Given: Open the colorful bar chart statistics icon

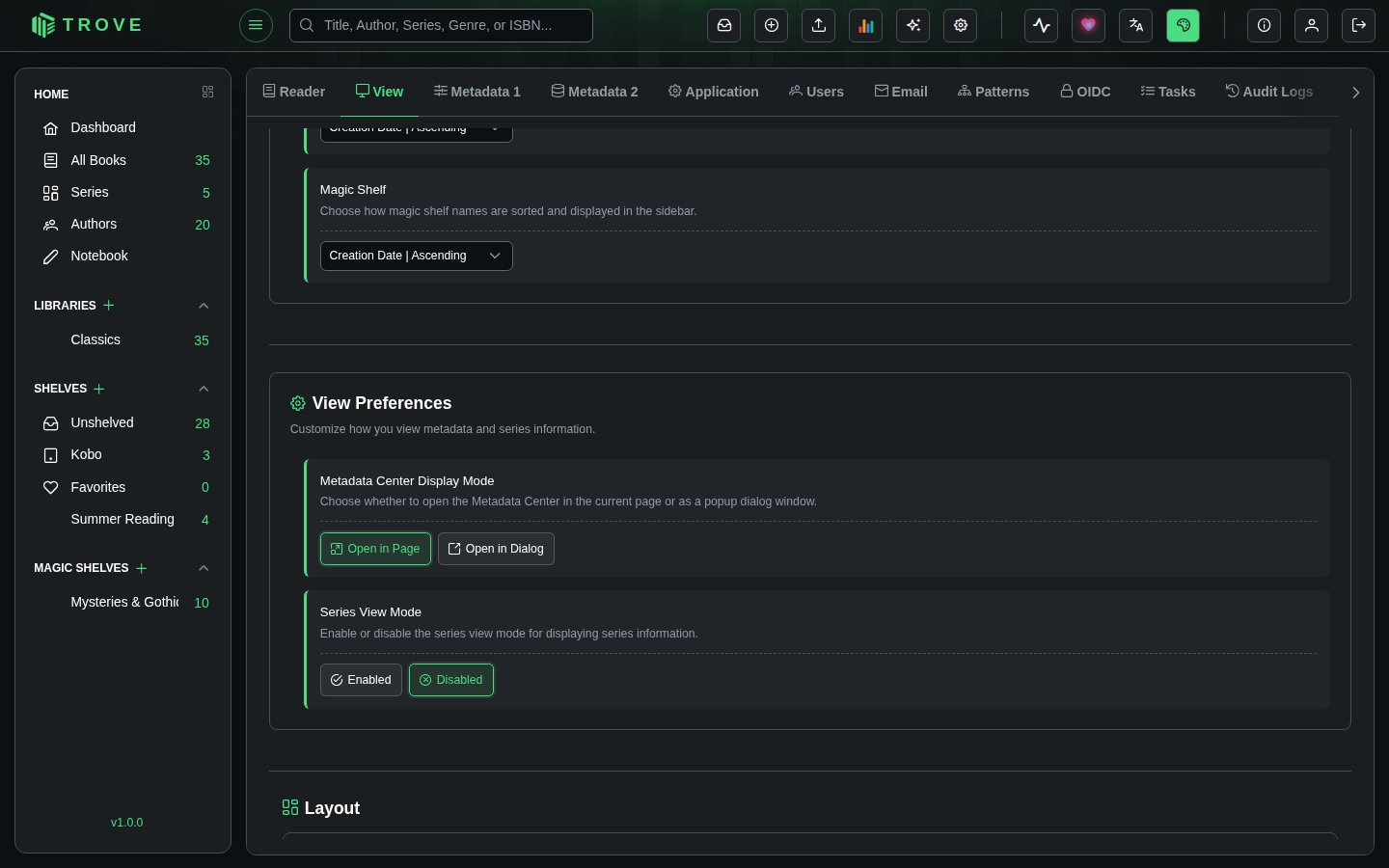Looking at the screenshot, I should [866, 25].
